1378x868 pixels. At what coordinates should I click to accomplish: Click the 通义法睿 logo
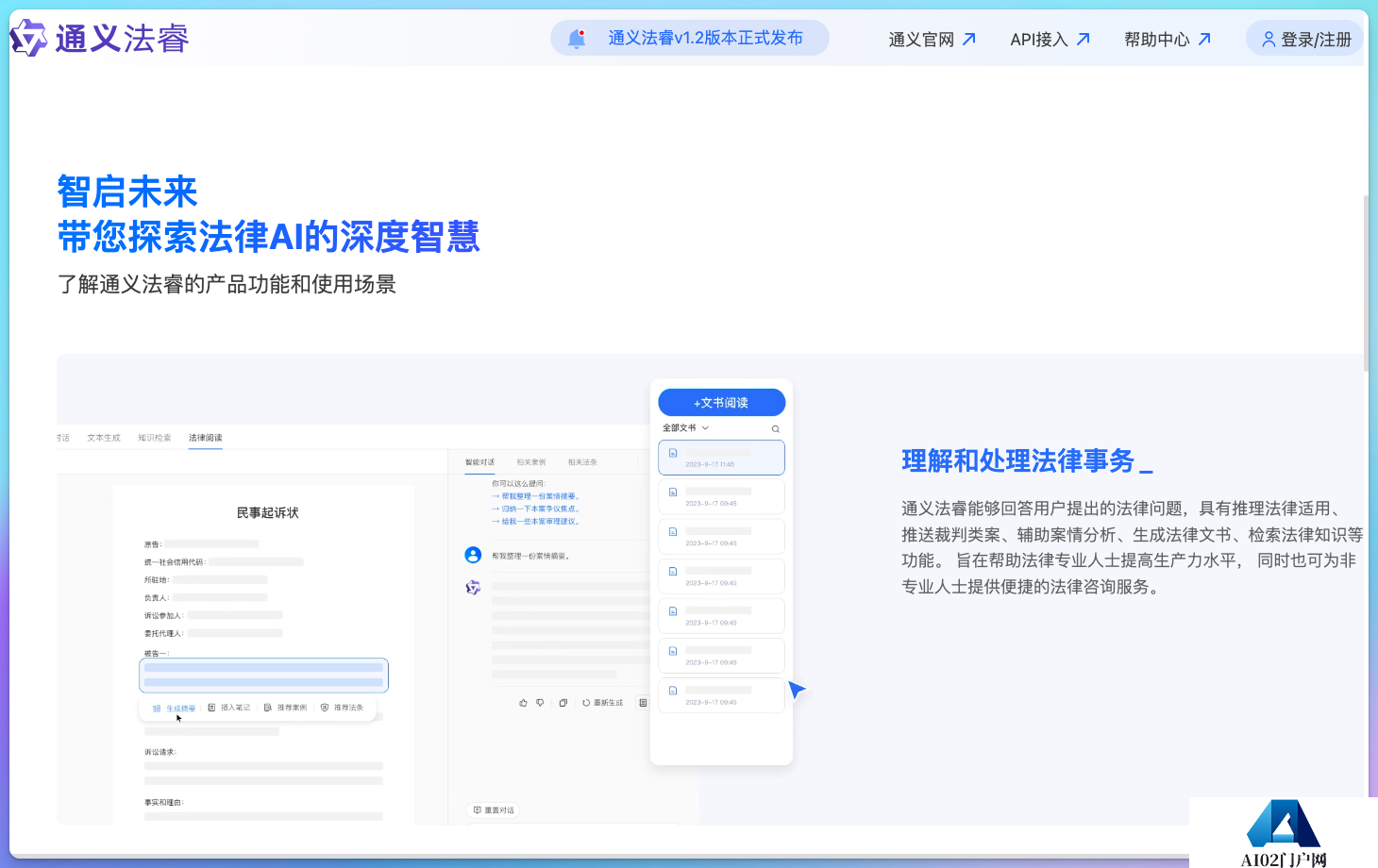99,39
